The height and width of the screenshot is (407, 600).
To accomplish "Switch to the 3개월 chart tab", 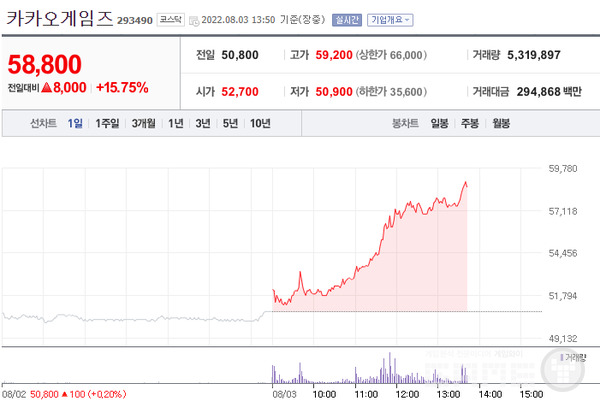I will pos(143,123).
